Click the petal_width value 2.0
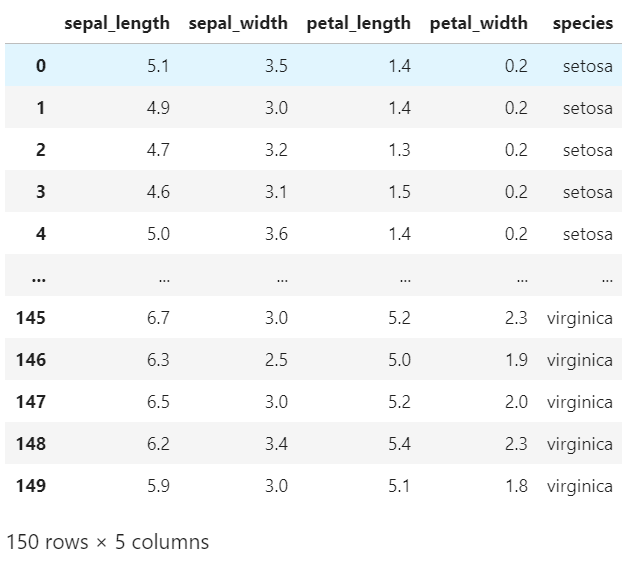 (x=516, y=402)
